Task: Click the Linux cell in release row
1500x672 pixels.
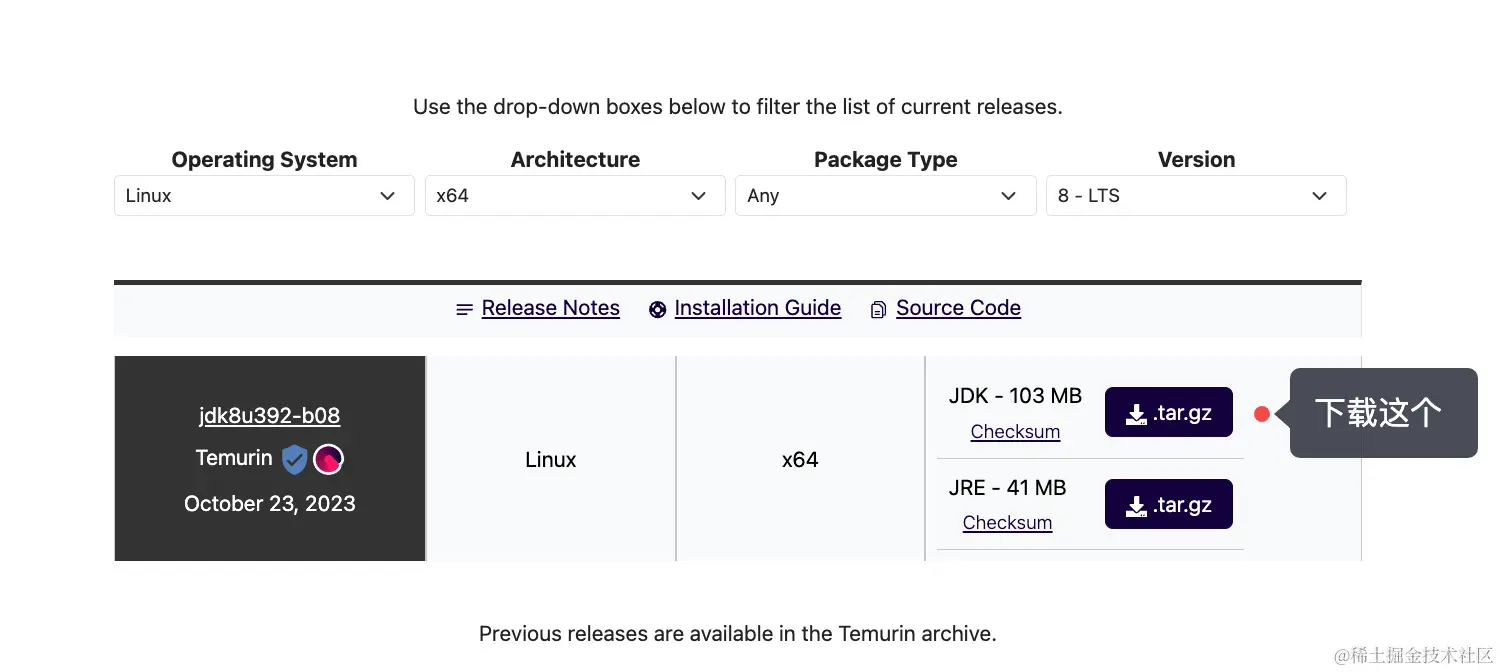Action: 551,460
